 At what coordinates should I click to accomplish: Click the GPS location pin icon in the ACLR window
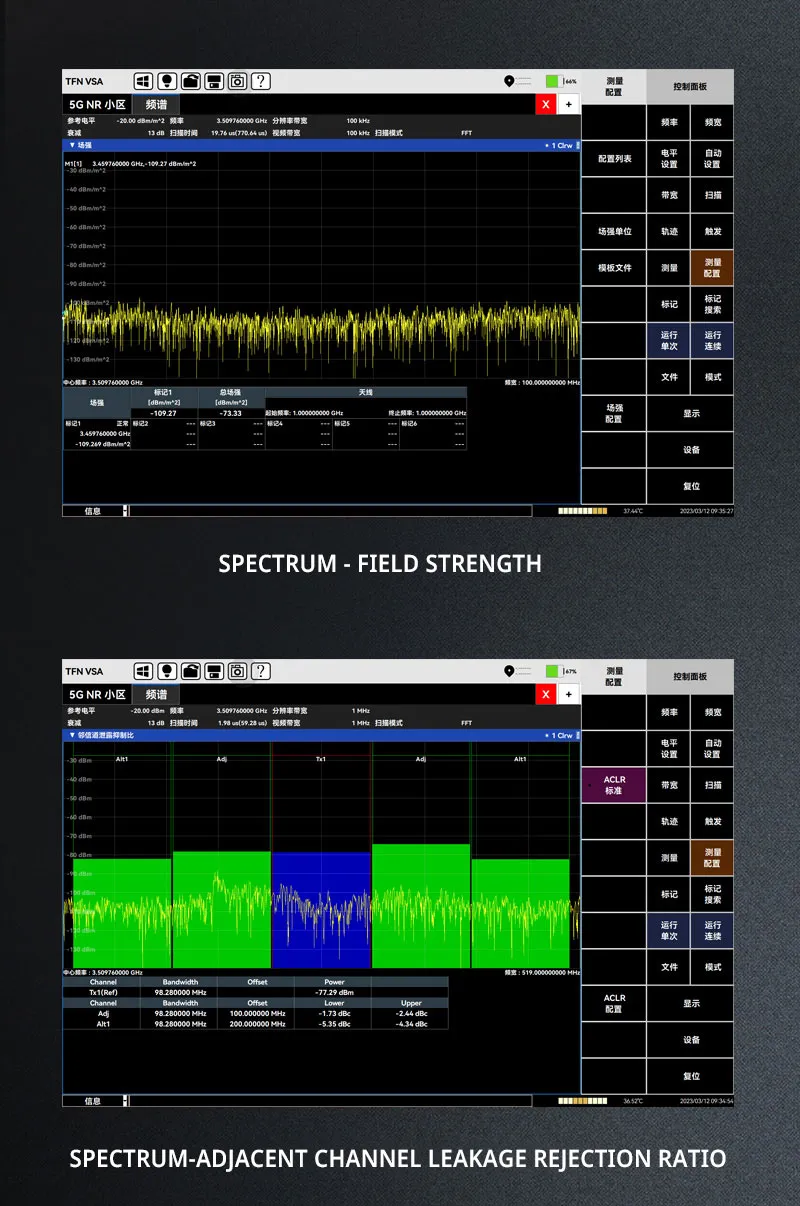(509, 671)
